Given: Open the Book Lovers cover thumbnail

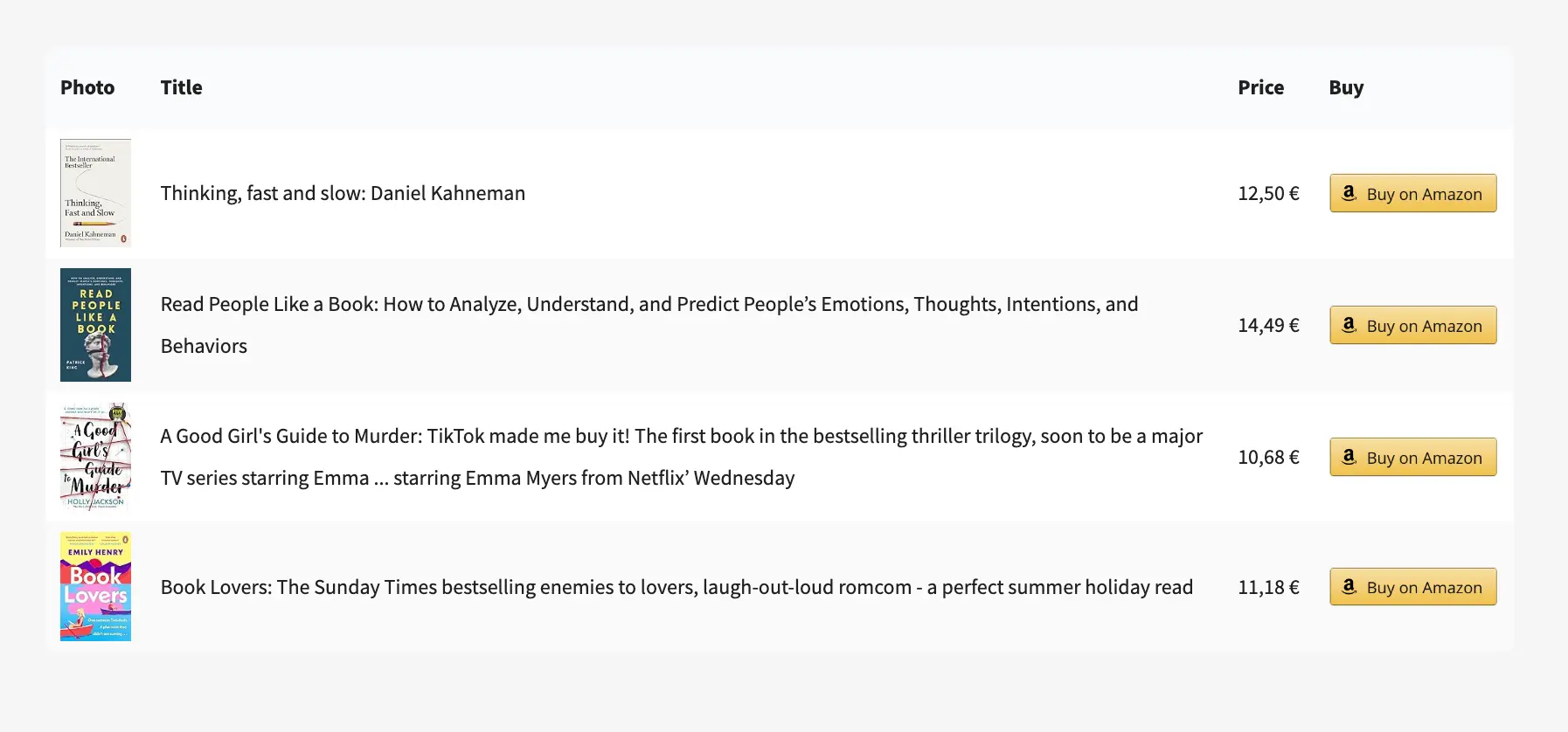Looking at the screenshot, I should click(95, 587).
